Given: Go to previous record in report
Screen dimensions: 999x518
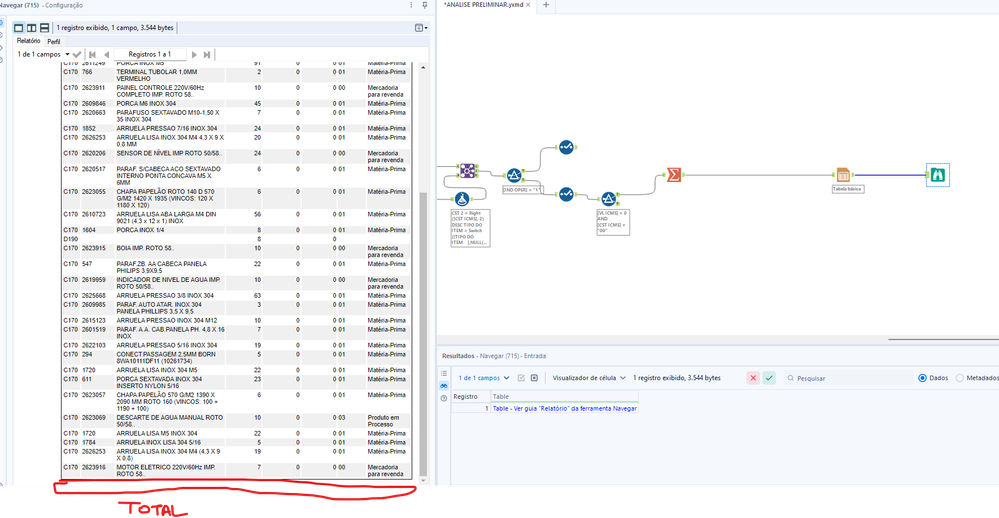Looking at the screenshot, I should pyautogui.click(x=106, y=55).
